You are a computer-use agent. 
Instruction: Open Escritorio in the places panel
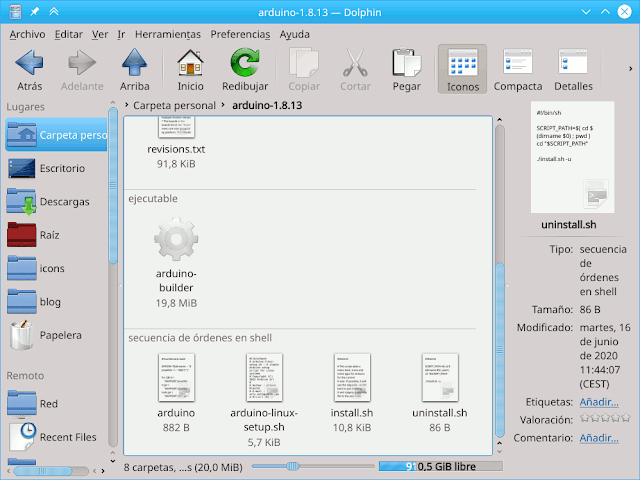[56, 168]
